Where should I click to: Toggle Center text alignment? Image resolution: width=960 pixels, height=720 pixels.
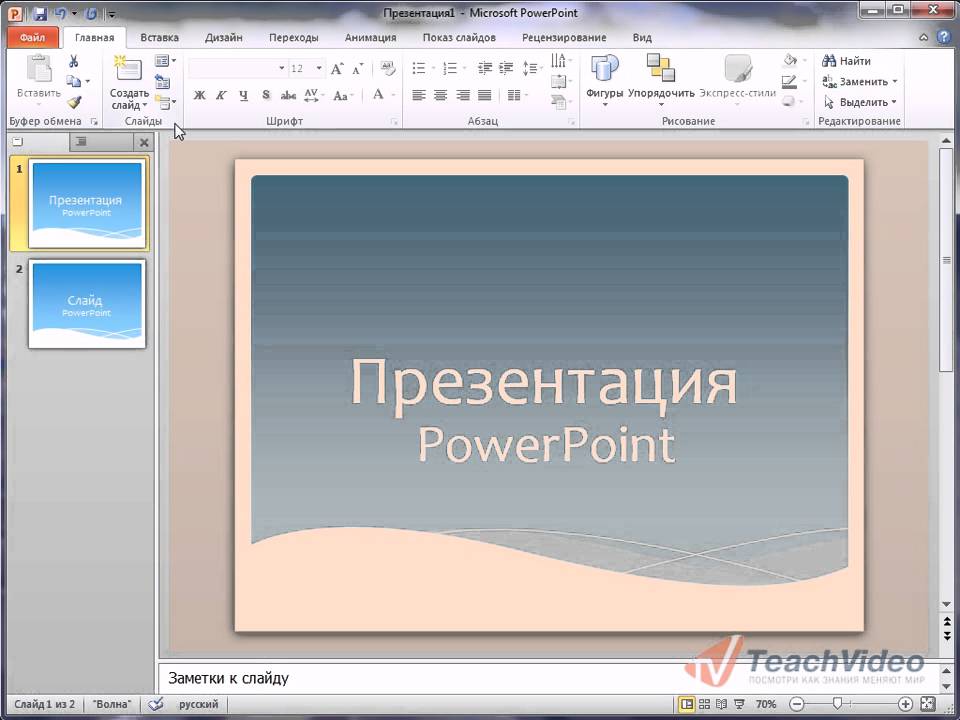coord(440,96)
